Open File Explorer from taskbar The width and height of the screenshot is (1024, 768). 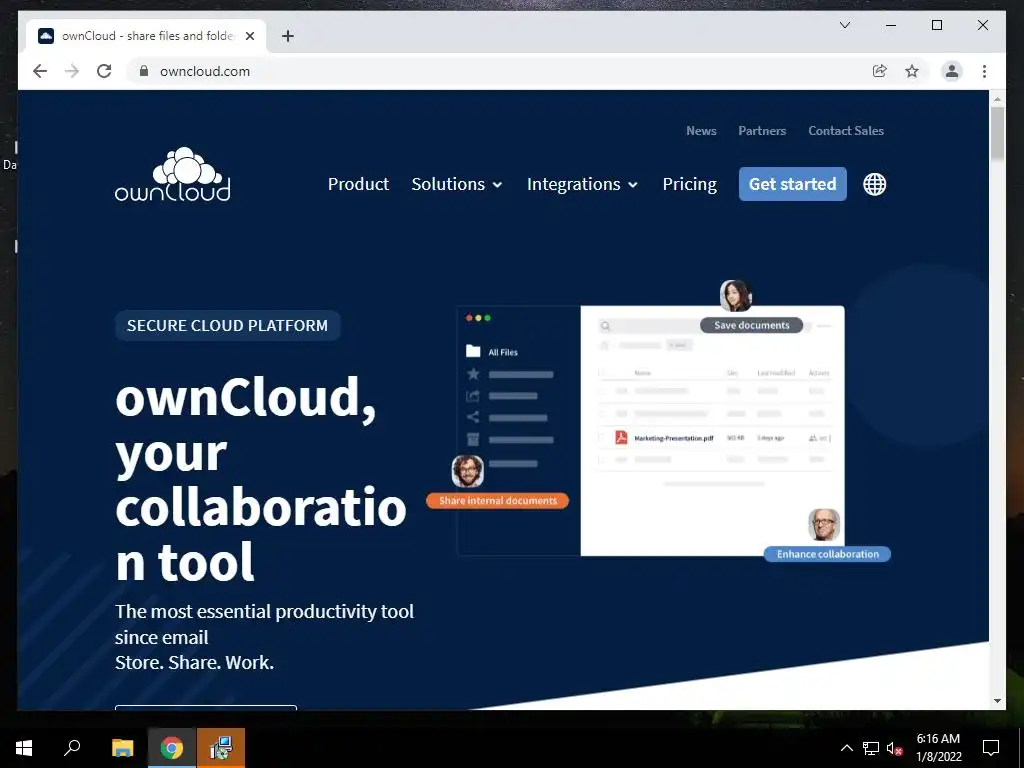pyautogui.click(x=122, y=748)
